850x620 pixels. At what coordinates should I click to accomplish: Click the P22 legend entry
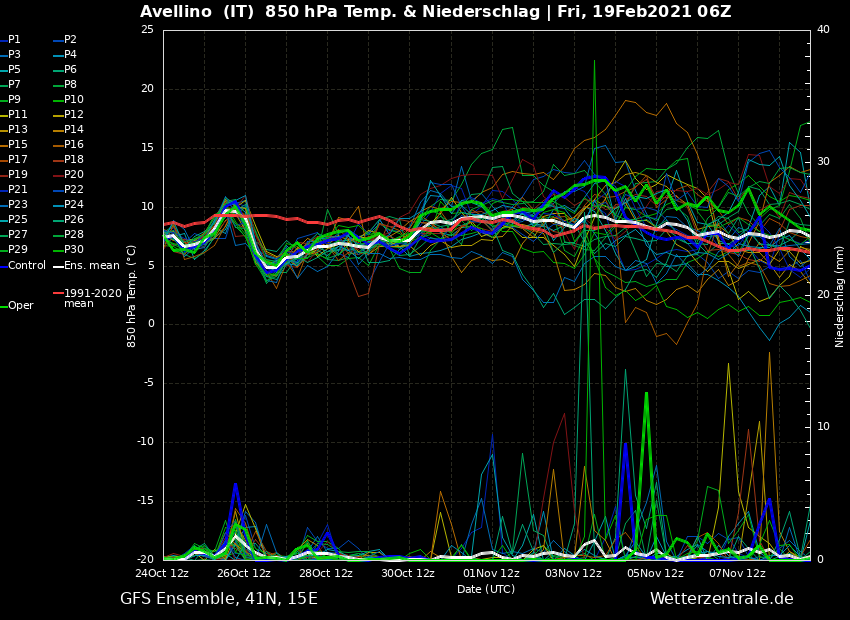(74, 190)
